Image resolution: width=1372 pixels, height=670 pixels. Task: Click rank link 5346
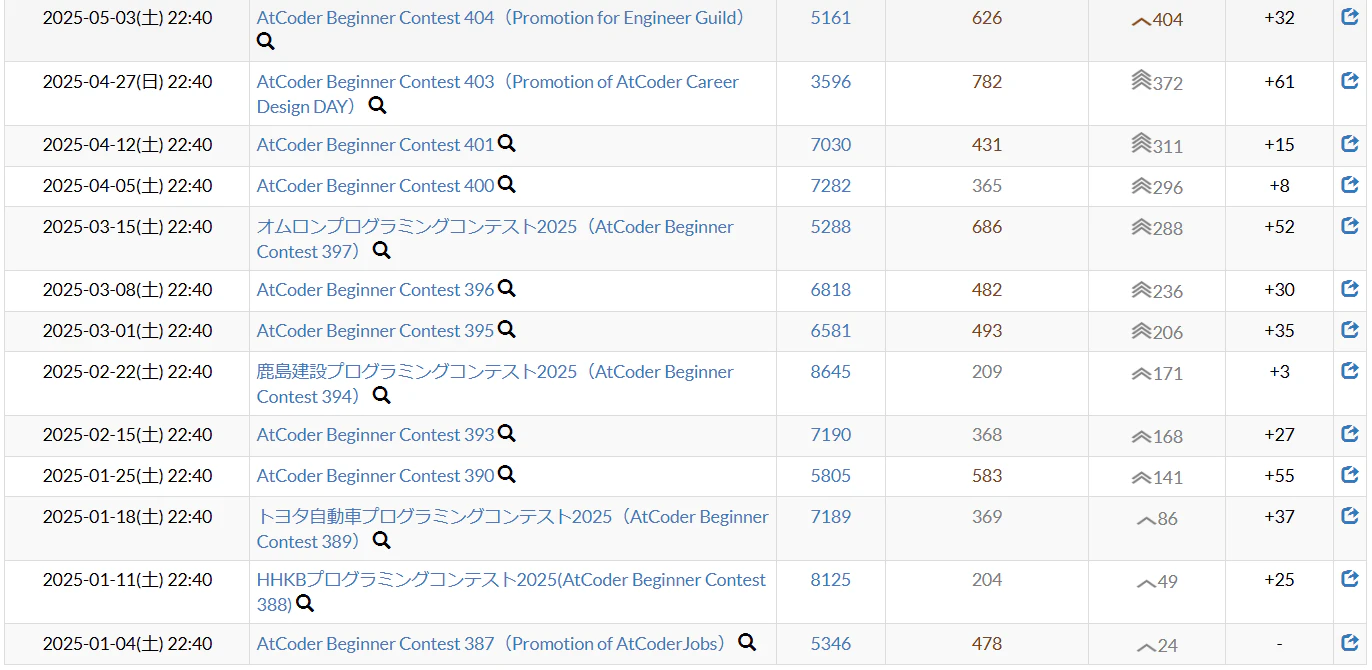831,644
